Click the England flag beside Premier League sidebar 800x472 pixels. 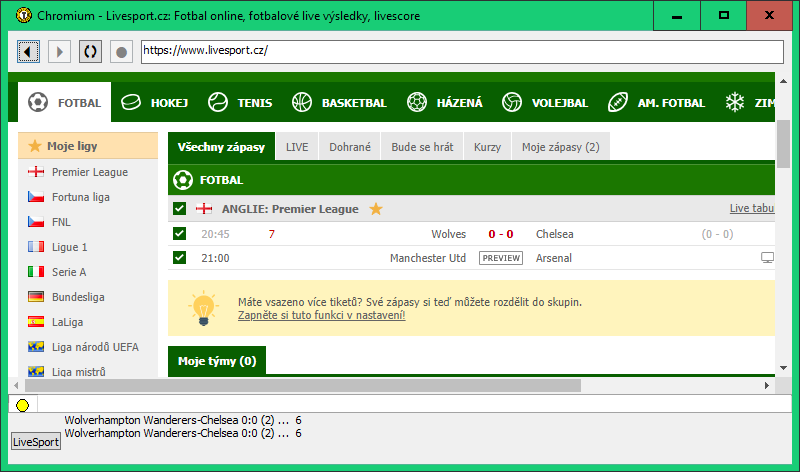tap(36, 171)
